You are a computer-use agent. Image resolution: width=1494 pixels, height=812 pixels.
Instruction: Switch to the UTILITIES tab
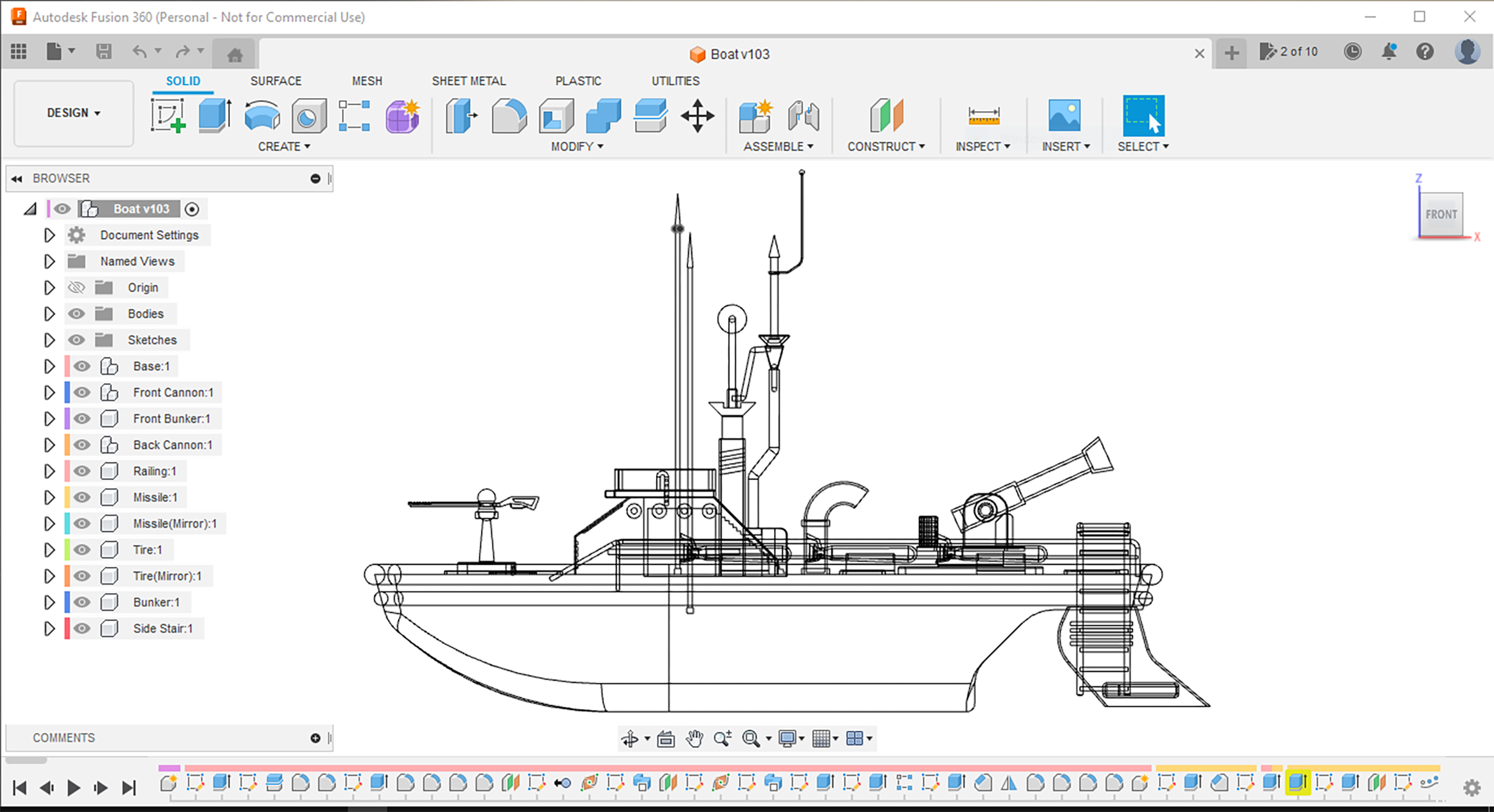[x=675, y=81]
